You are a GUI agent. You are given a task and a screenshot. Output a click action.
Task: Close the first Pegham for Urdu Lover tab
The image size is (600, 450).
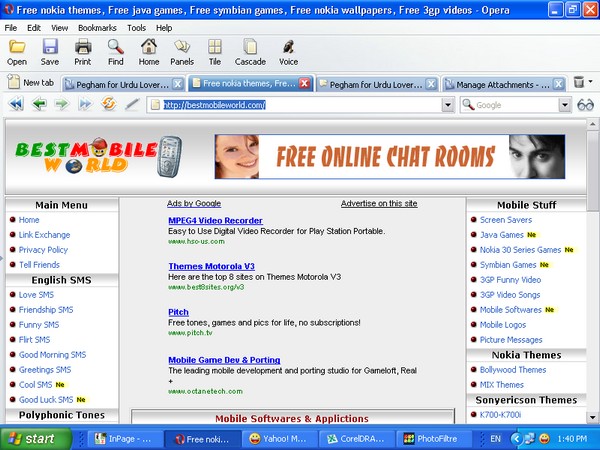(x=177, y=84)
